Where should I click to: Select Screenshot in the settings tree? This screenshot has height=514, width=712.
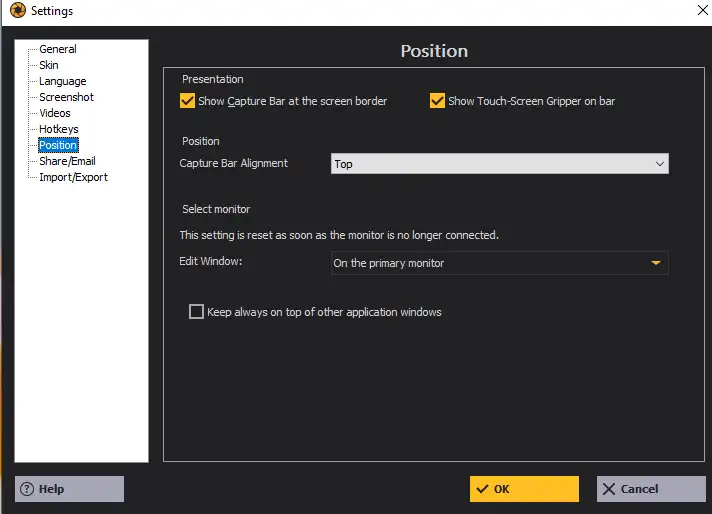66,97
